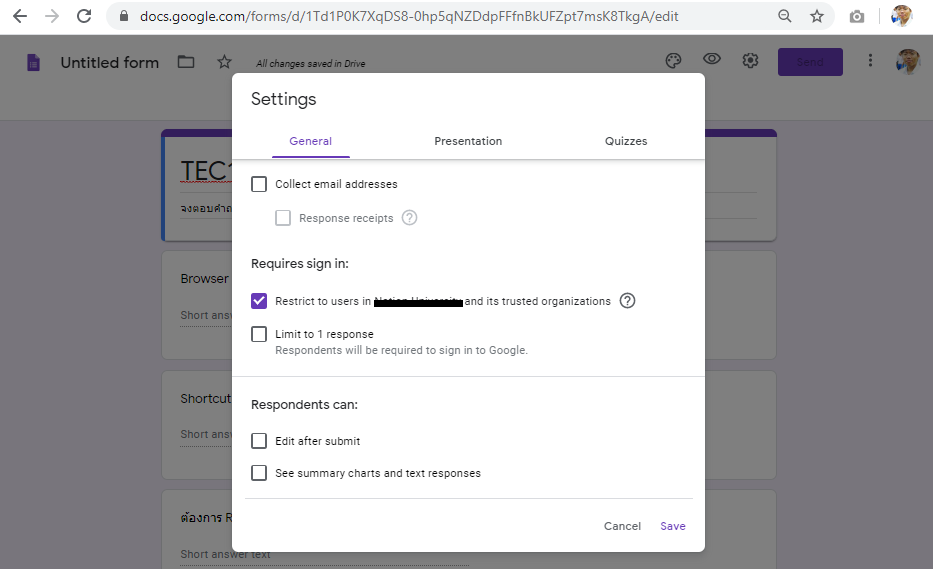Open form settings gear icon
The height and width of the screenshot is (569, 933).
[x=750, y=61]
